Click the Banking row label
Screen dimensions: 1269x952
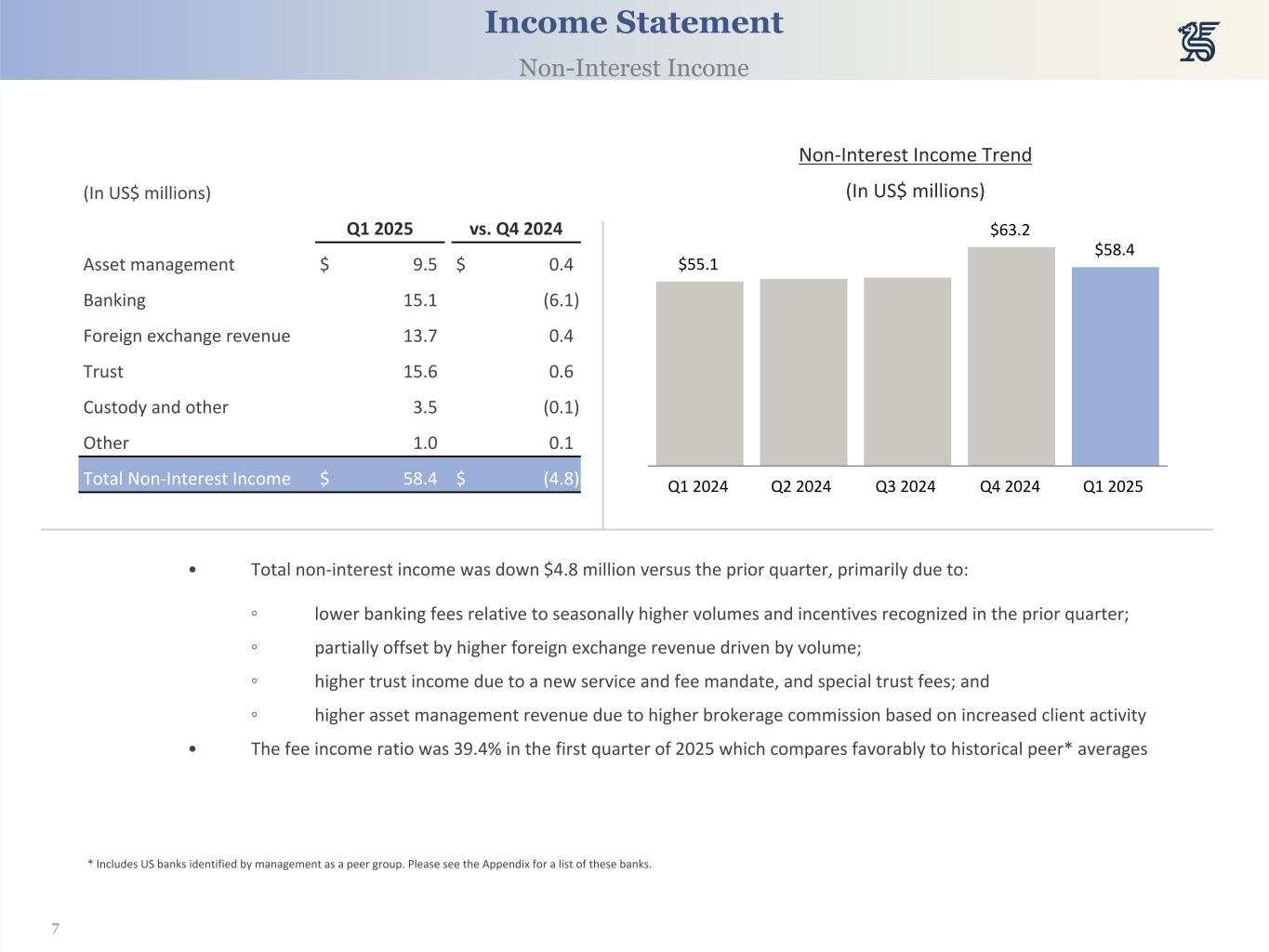tap(114, 300)
